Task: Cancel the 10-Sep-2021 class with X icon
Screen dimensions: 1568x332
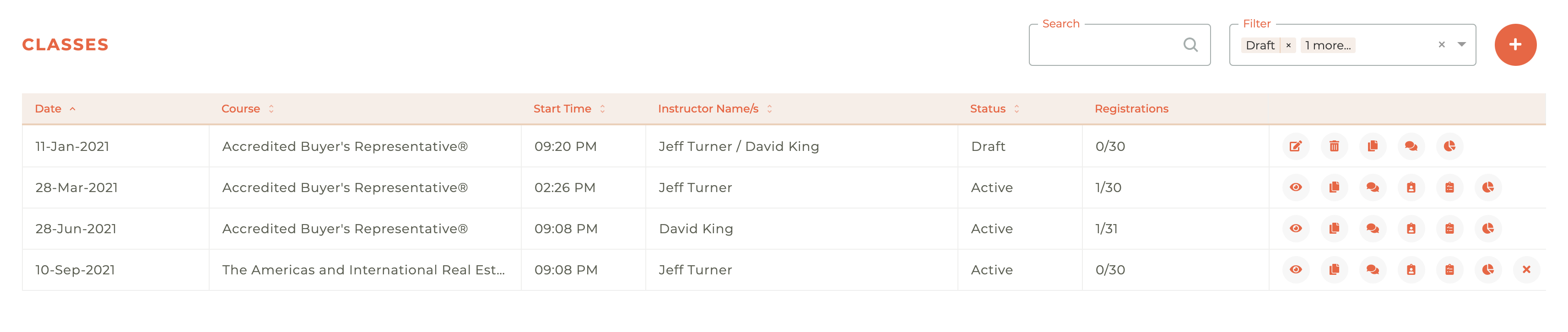Action: coord(1526,269)
